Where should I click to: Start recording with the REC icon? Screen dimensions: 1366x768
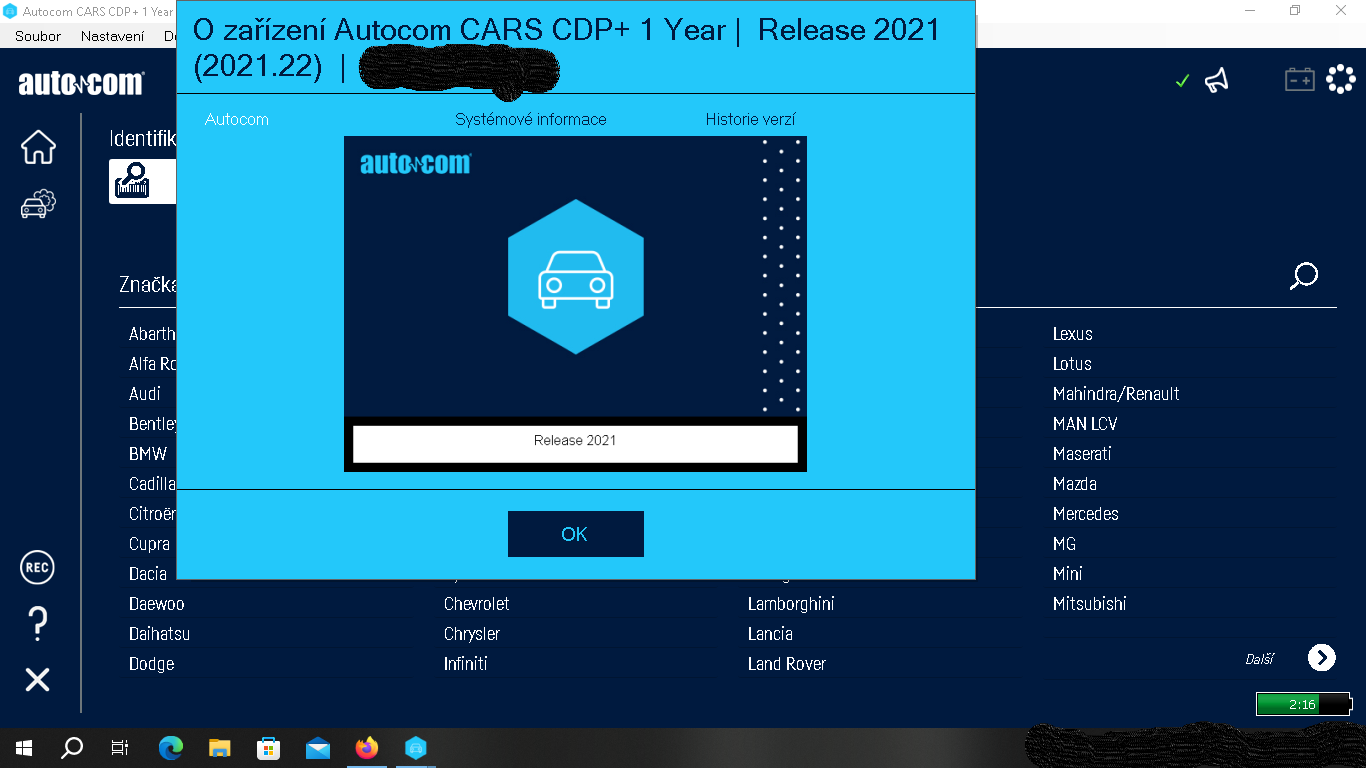(37, 567)
